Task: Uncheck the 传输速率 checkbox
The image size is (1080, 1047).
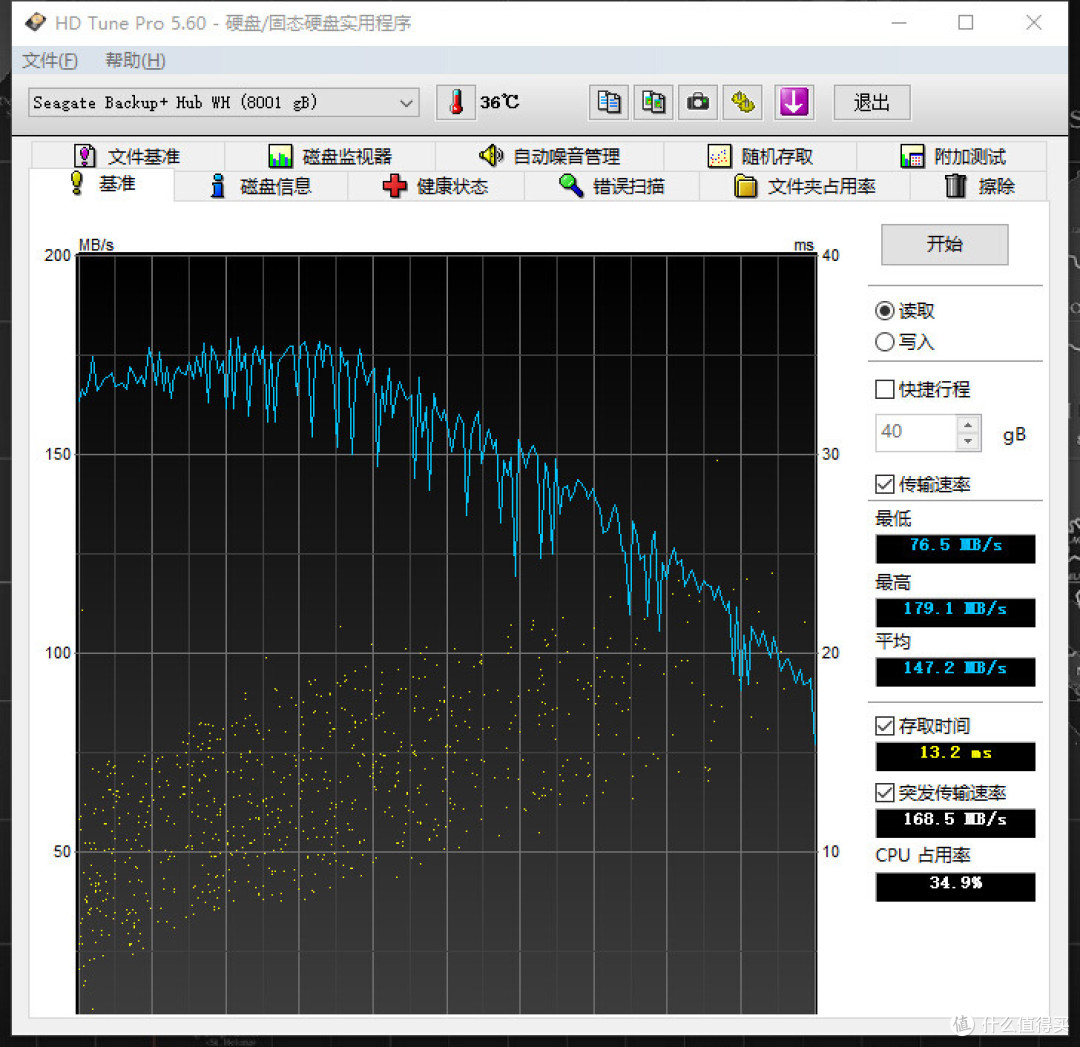Action: coord(885,484)
